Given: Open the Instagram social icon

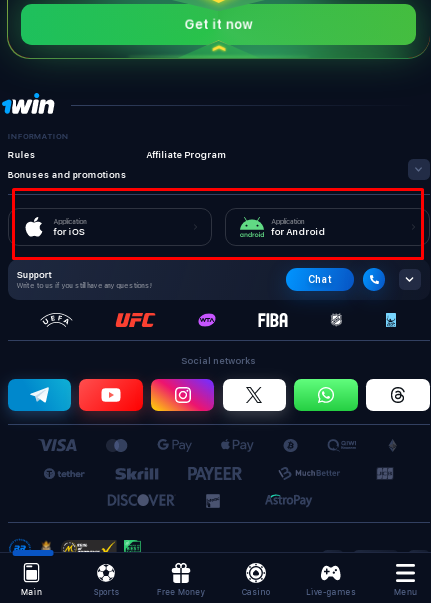Looking at the screenshot, I should (x=183, y=395).
